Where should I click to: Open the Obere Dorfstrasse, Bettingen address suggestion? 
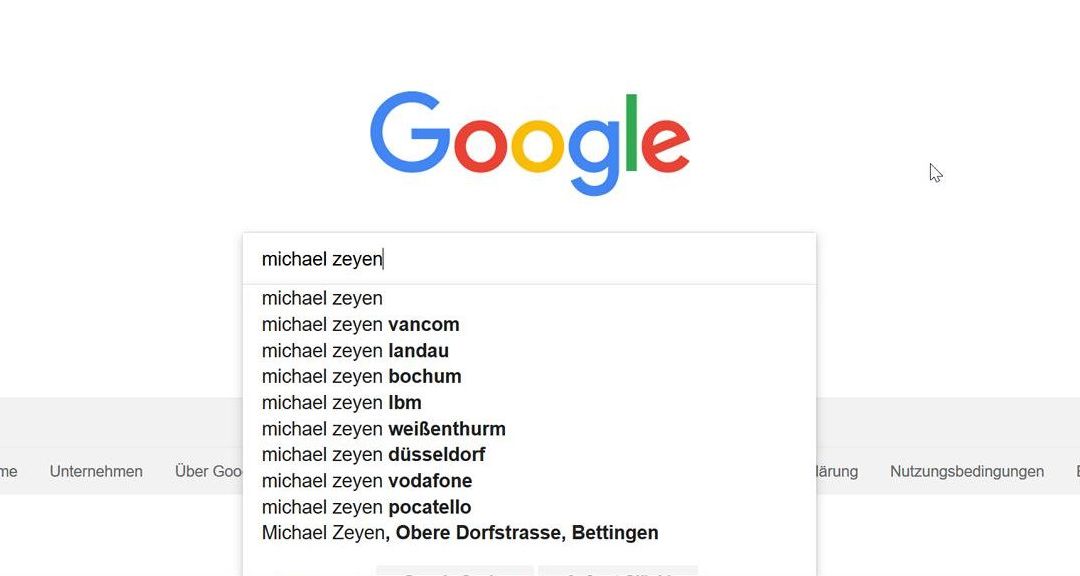click(x=530, y=533)
